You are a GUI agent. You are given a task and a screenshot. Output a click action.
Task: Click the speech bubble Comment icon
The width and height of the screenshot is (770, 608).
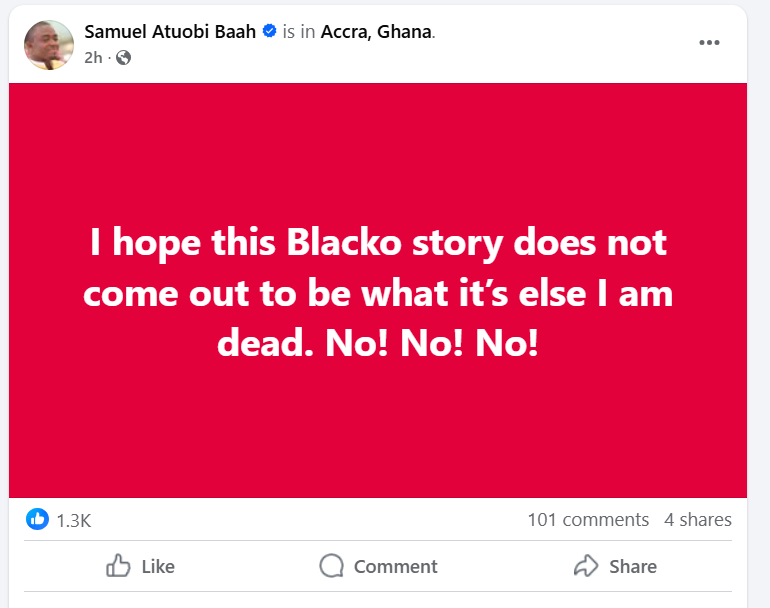point(332,566)
